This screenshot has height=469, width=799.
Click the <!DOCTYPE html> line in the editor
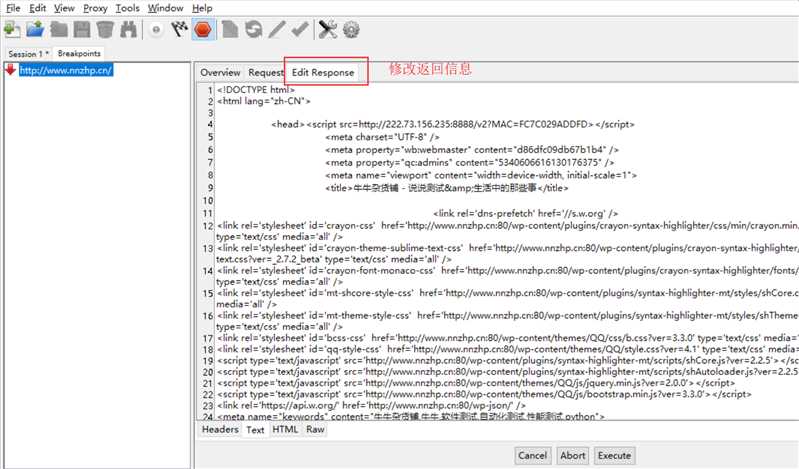256,90
